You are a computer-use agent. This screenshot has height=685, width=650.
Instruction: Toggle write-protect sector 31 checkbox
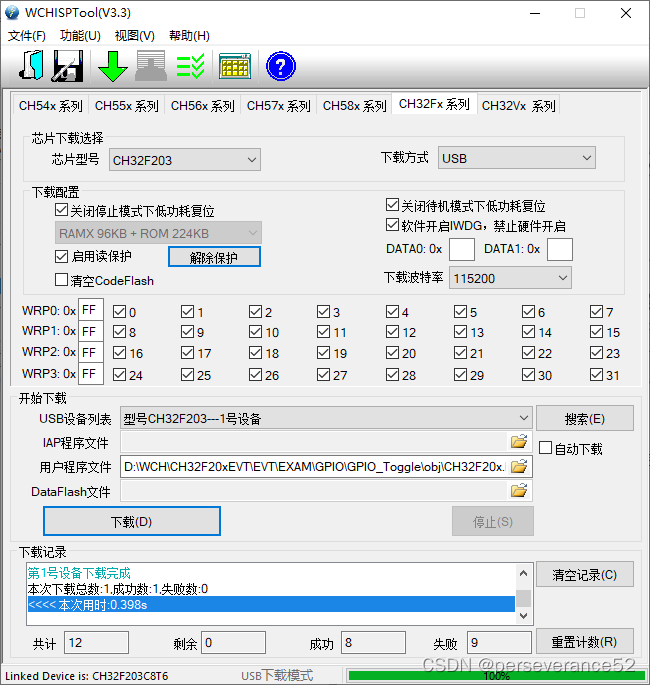click(x=596, y=375)
